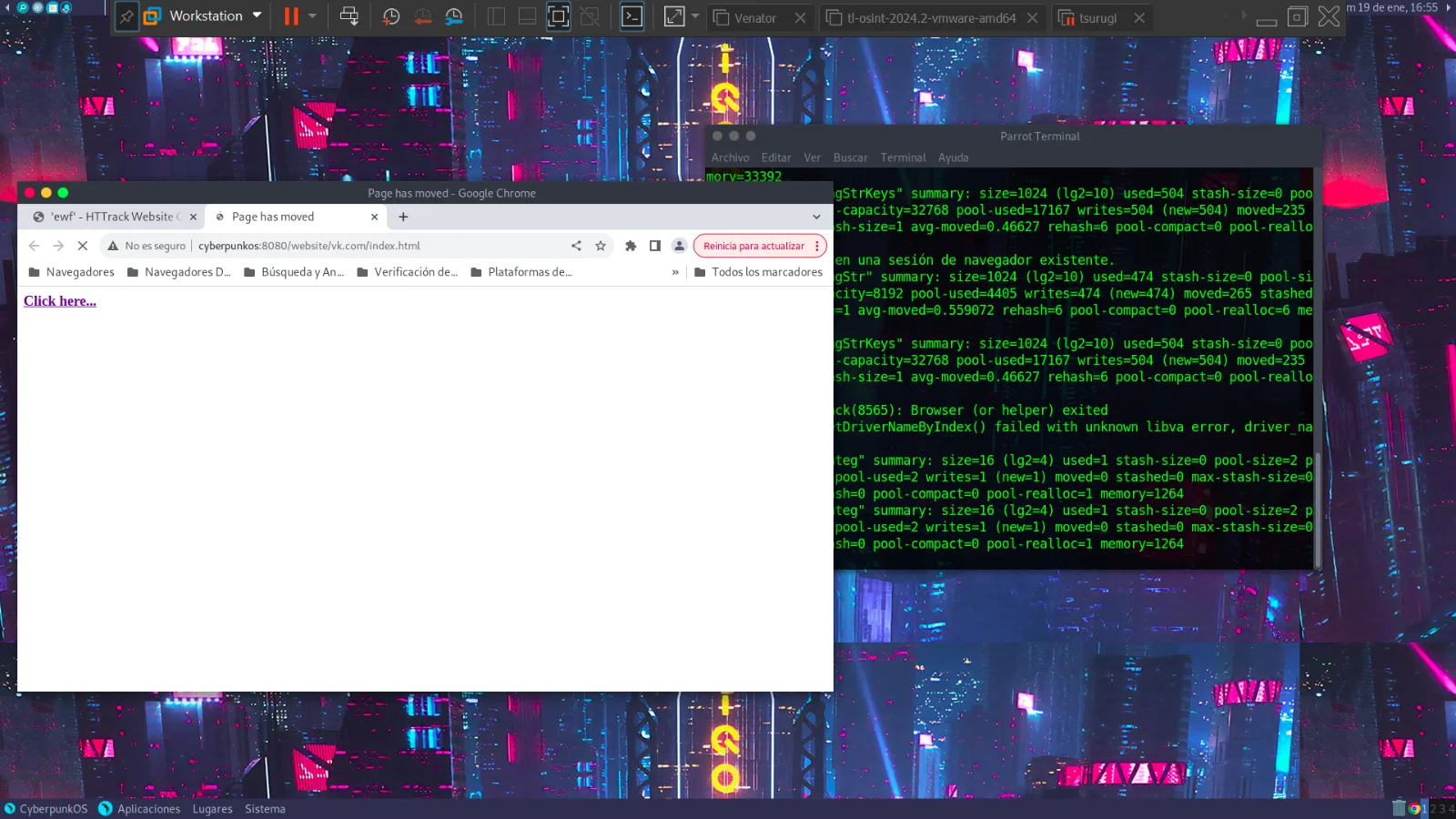
Task: Close the Venator VM tab
Action: [x=800, y=17]
